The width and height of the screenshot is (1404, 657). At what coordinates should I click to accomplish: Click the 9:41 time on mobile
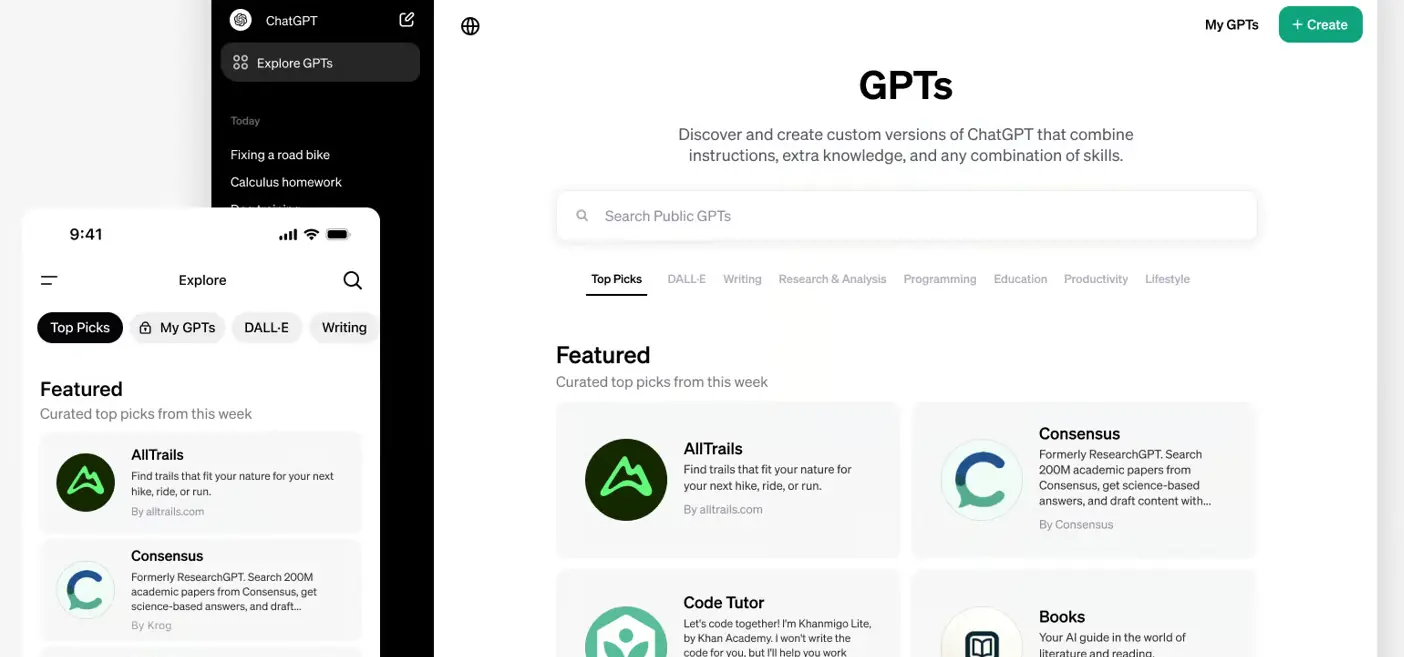(x=86, y=234)
